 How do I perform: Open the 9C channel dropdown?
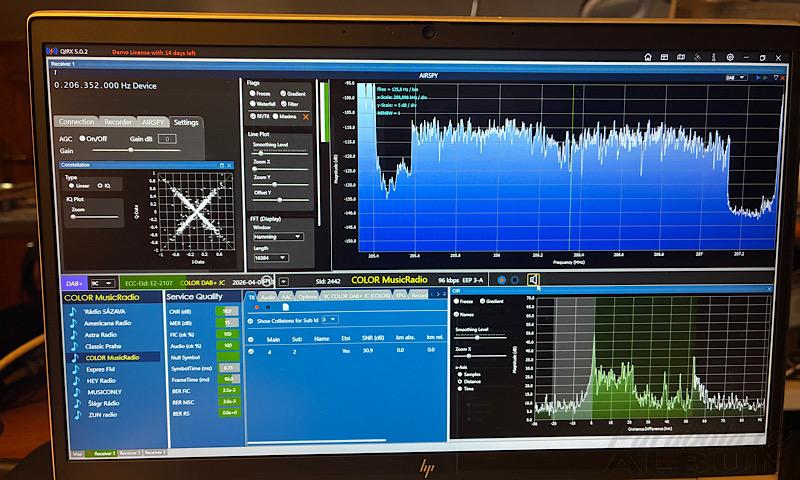[x=100, y=283]
